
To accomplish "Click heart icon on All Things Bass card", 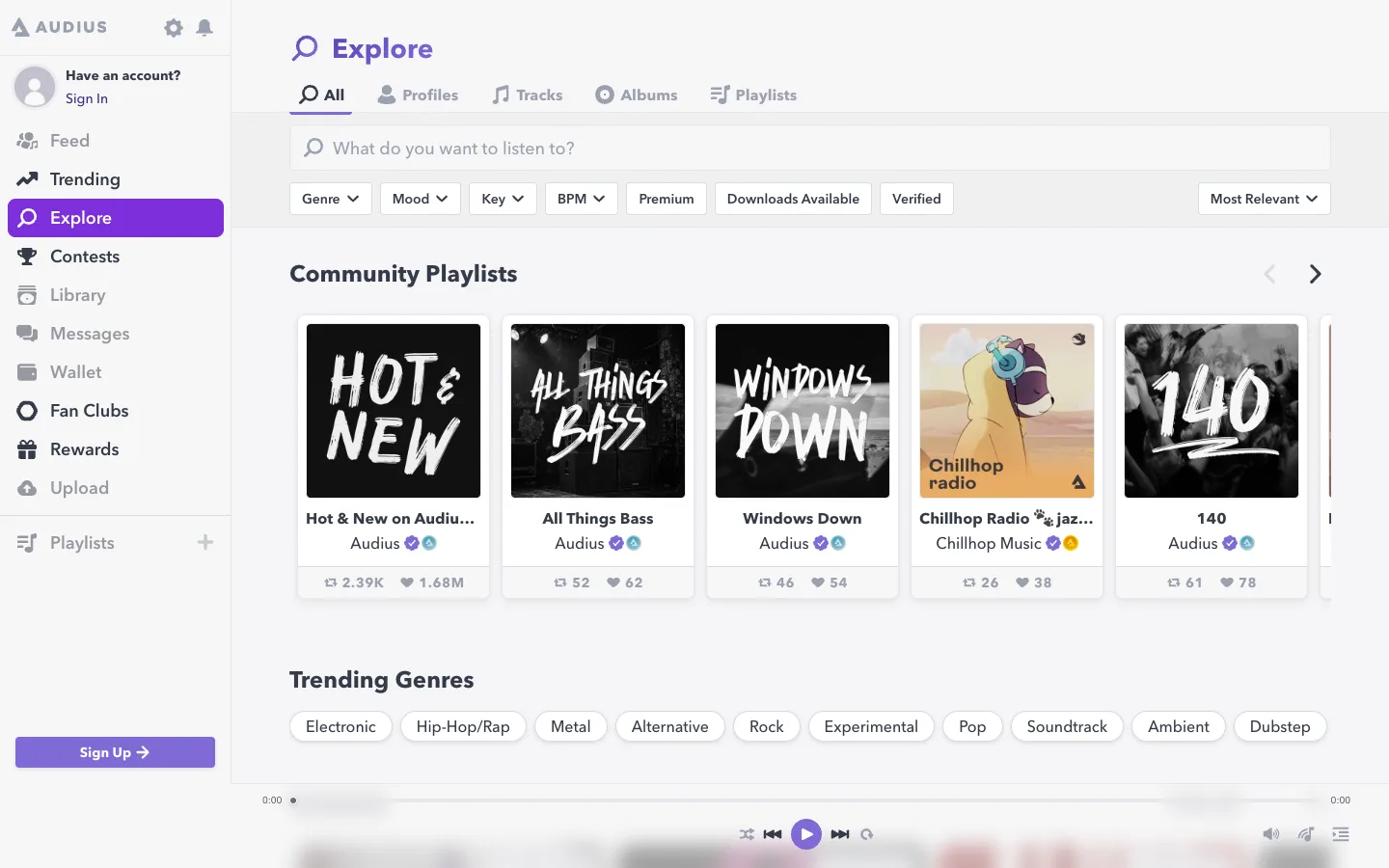I will coord(613,583).
